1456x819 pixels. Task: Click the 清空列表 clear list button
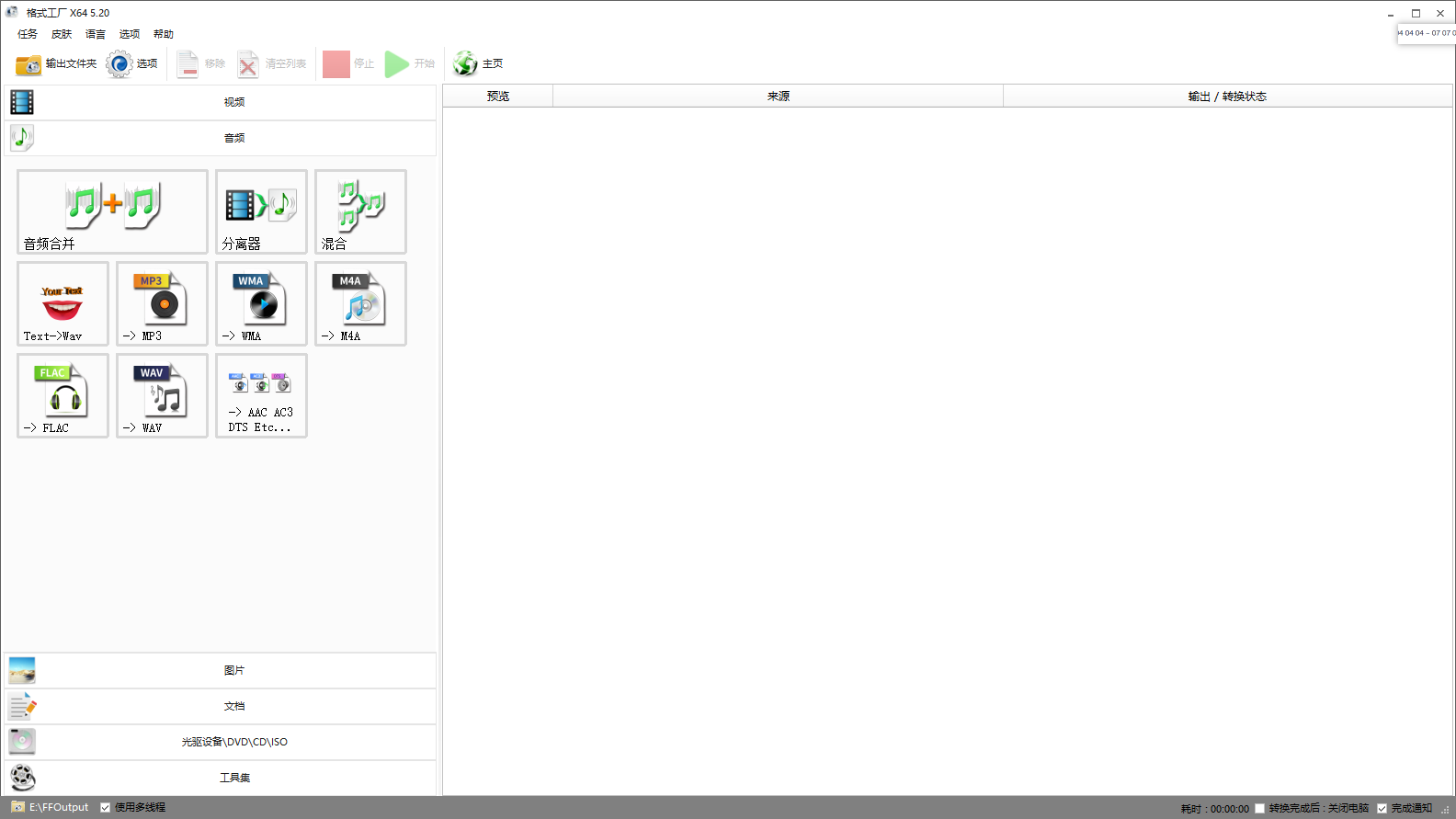coord(272,63)
